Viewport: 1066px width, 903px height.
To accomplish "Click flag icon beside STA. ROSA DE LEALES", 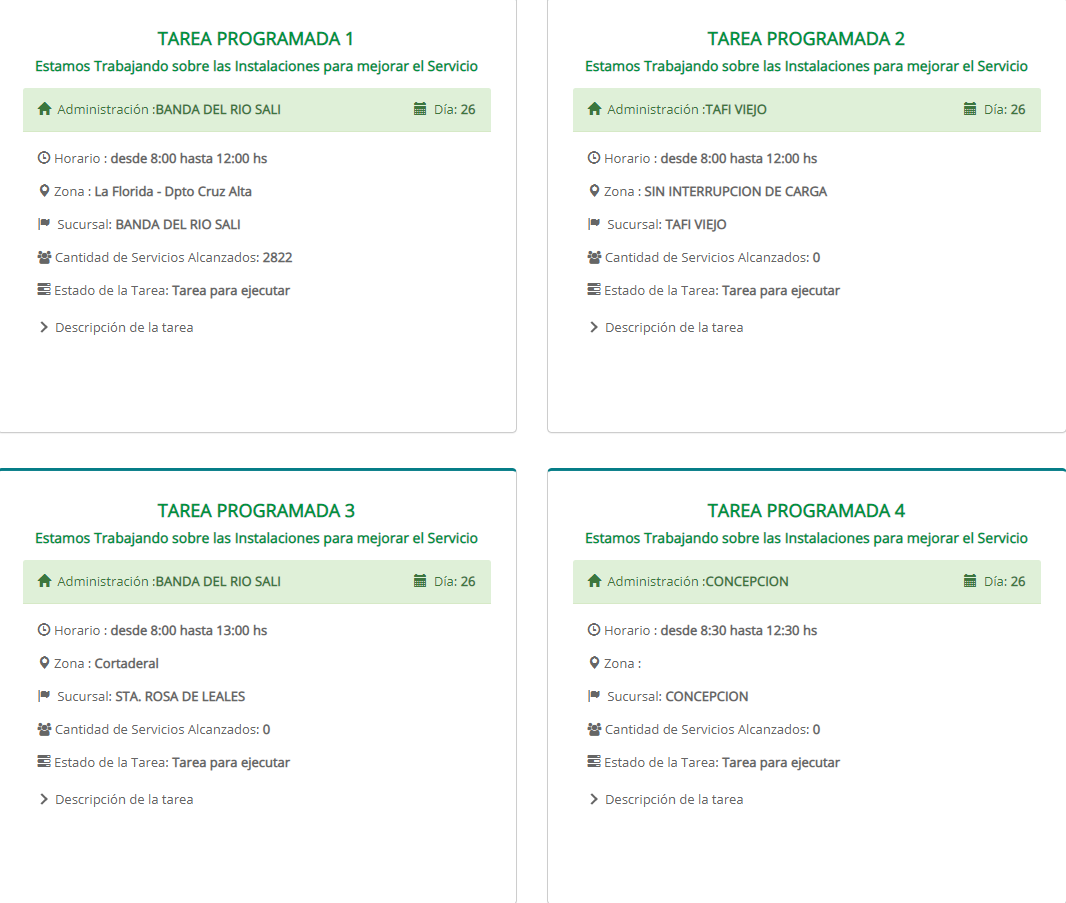I will click(44, 696).
